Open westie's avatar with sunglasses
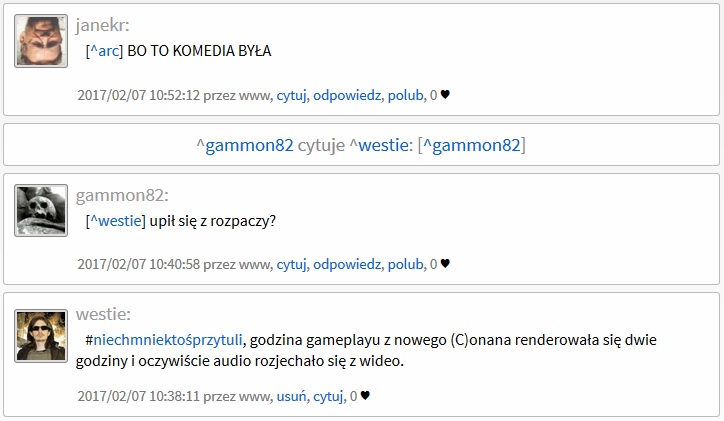This screenshot has width=724, height=421. (41, 336)
